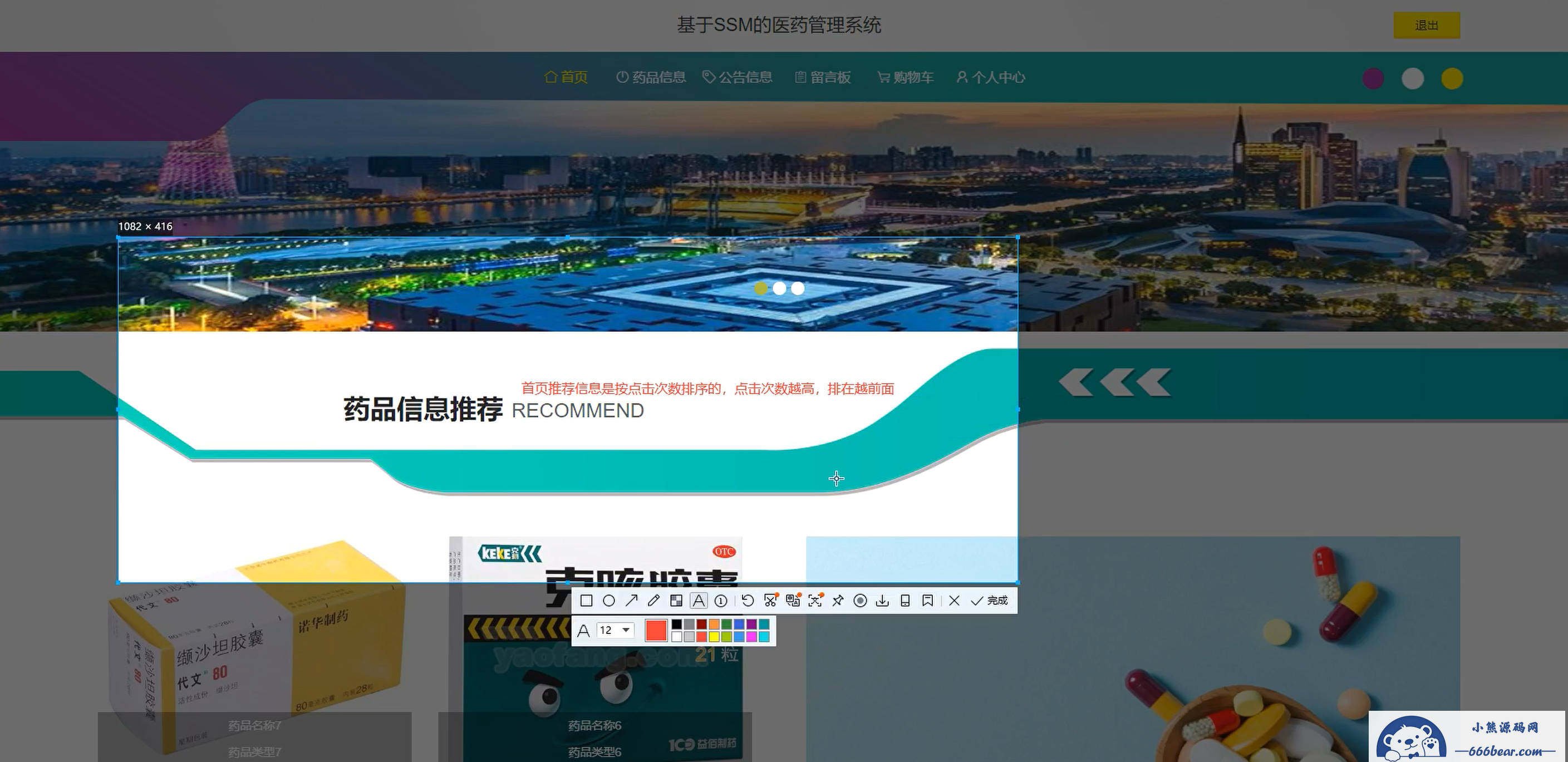Click the large current red color swatch
The height and width of the screenshot is (762, 1568).
(x=656, y=631)
